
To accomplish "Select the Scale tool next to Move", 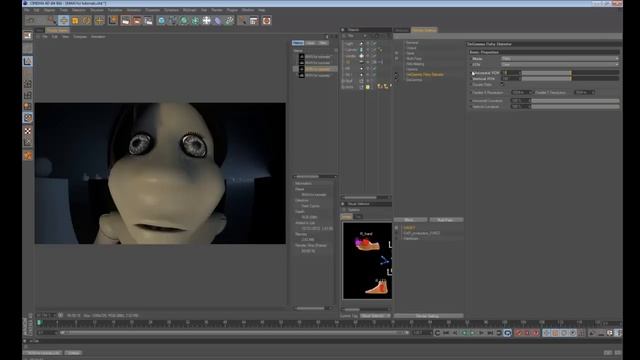I will (x=75, y=20).
